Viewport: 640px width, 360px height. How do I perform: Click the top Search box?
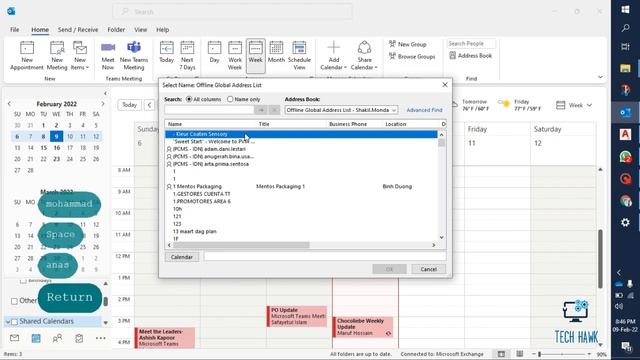pos(233,11)
